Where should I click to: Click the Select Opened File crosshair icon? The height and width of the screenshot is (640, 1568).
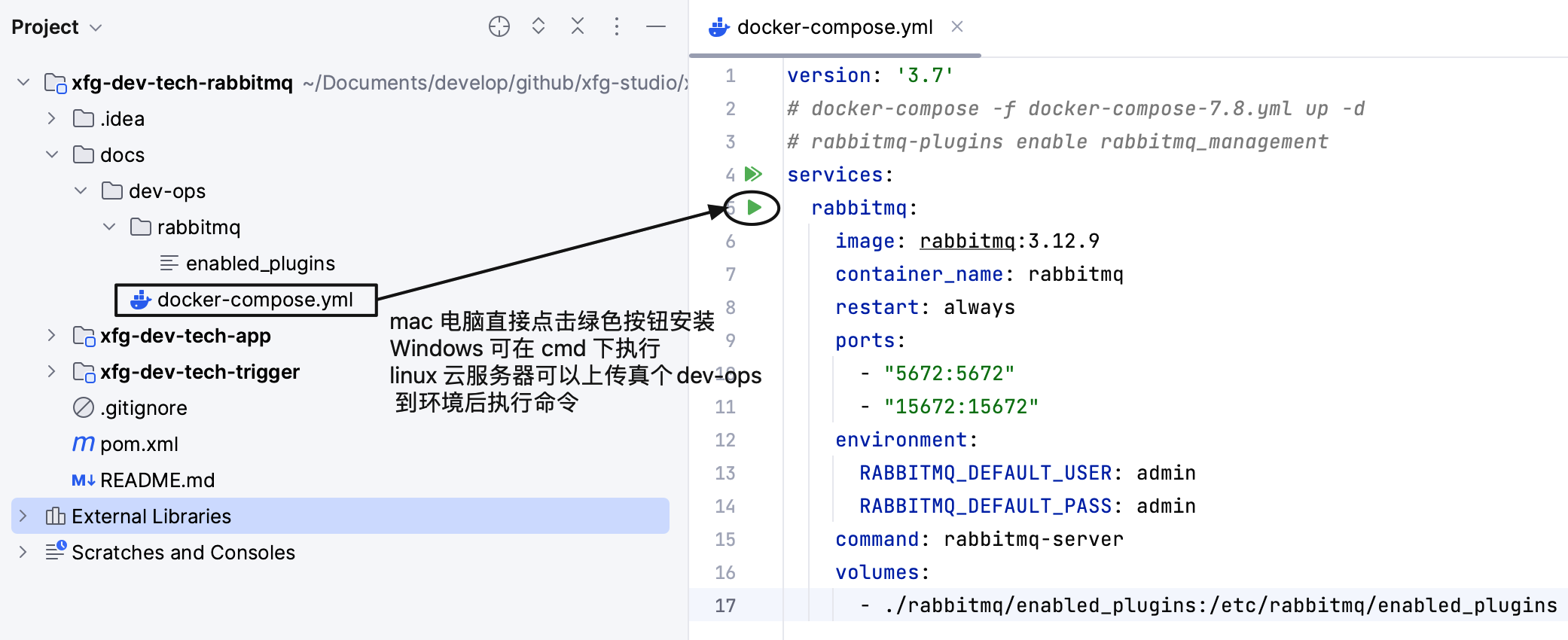[x=499, y=26]
